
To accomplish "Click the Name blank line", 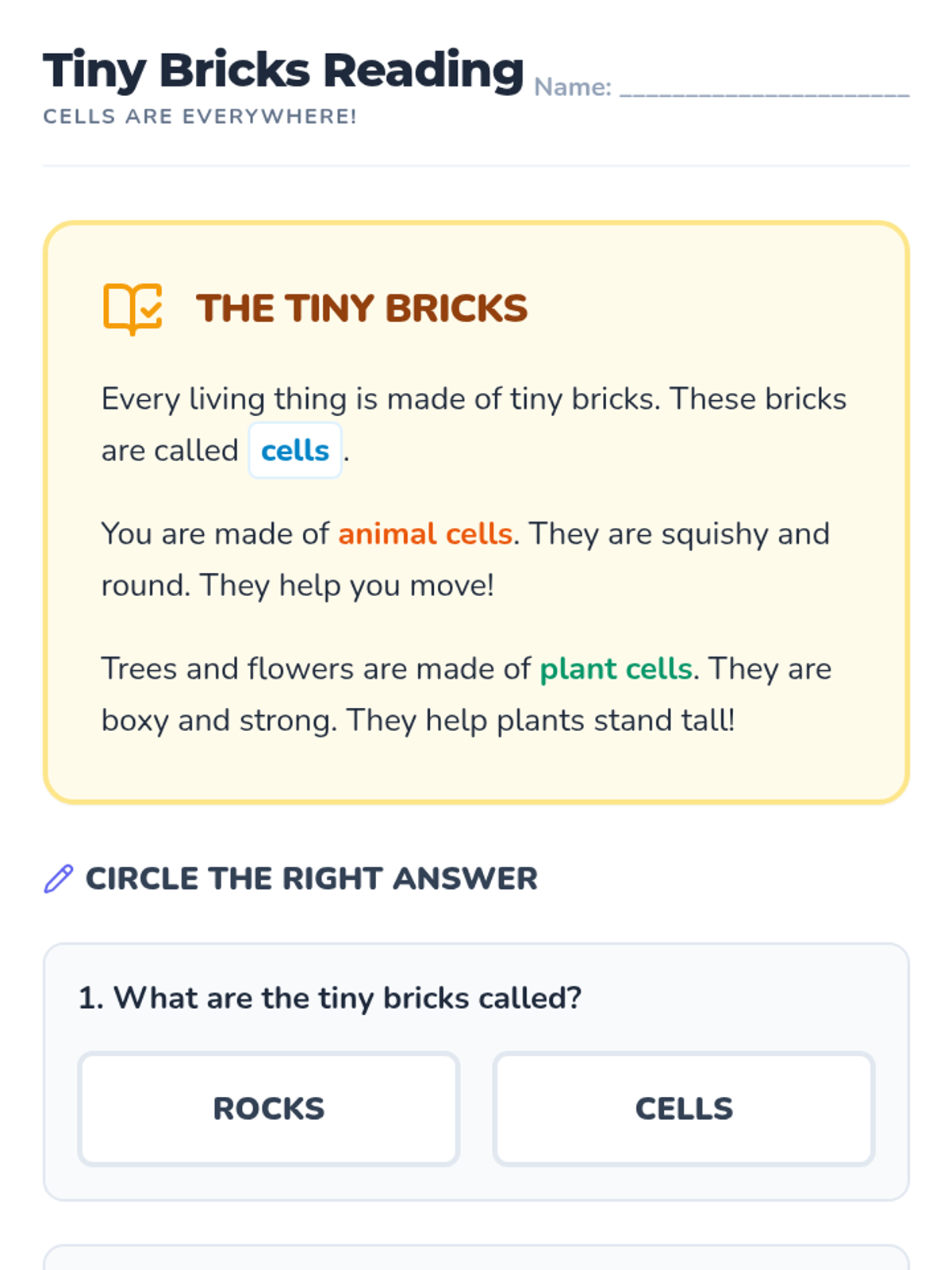I will [x=763, y=89].
